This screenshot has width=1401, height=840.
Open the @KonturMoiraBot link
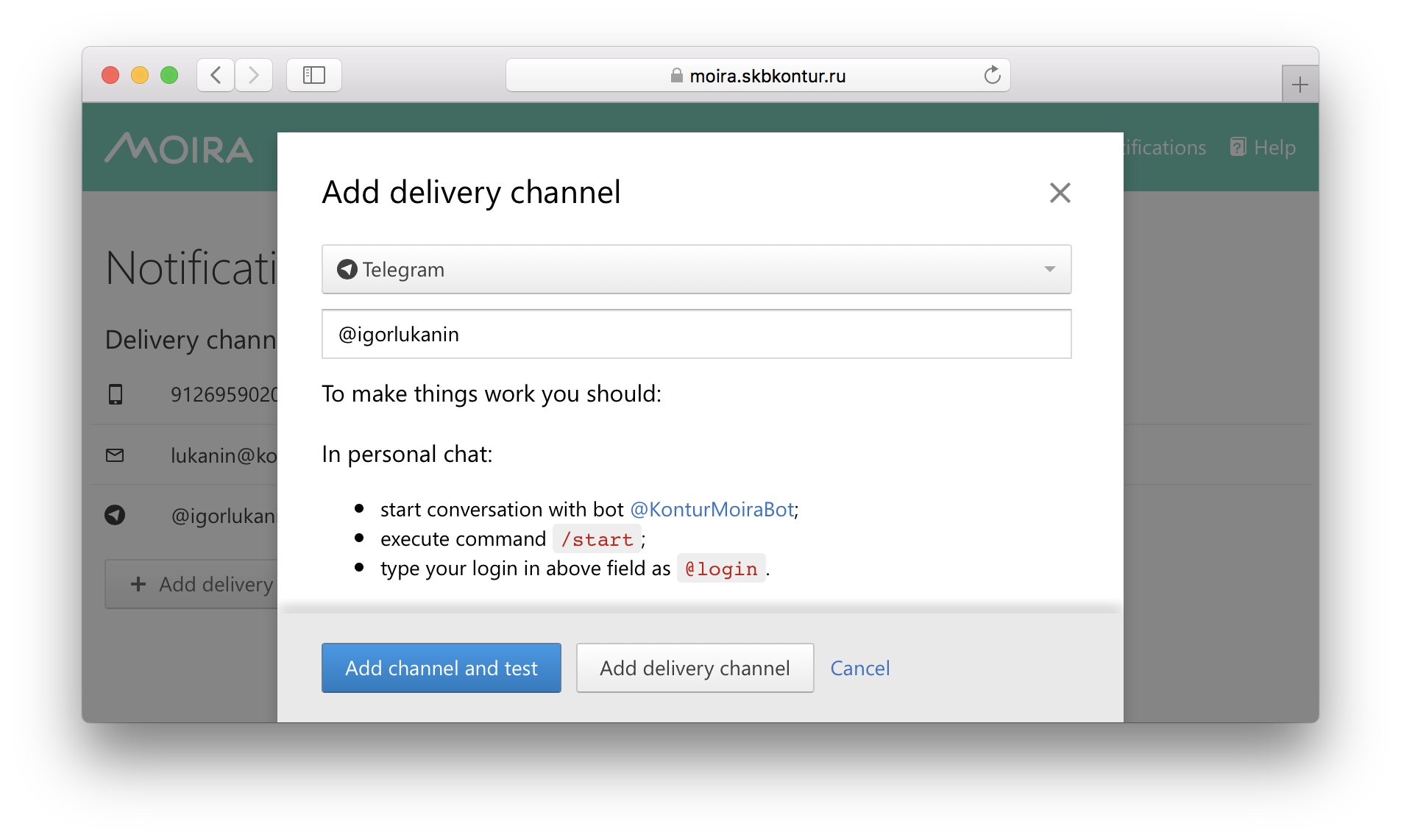[712, 510]
